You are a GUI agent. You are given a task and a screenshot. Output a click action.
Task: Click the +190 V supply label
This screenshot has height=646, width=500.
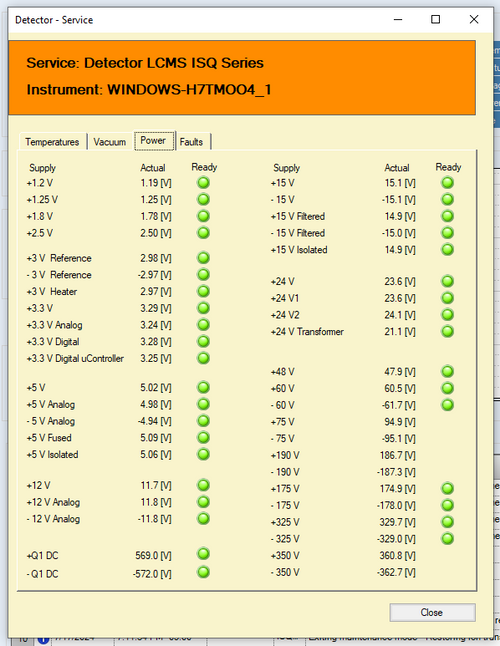click(285, 455)
